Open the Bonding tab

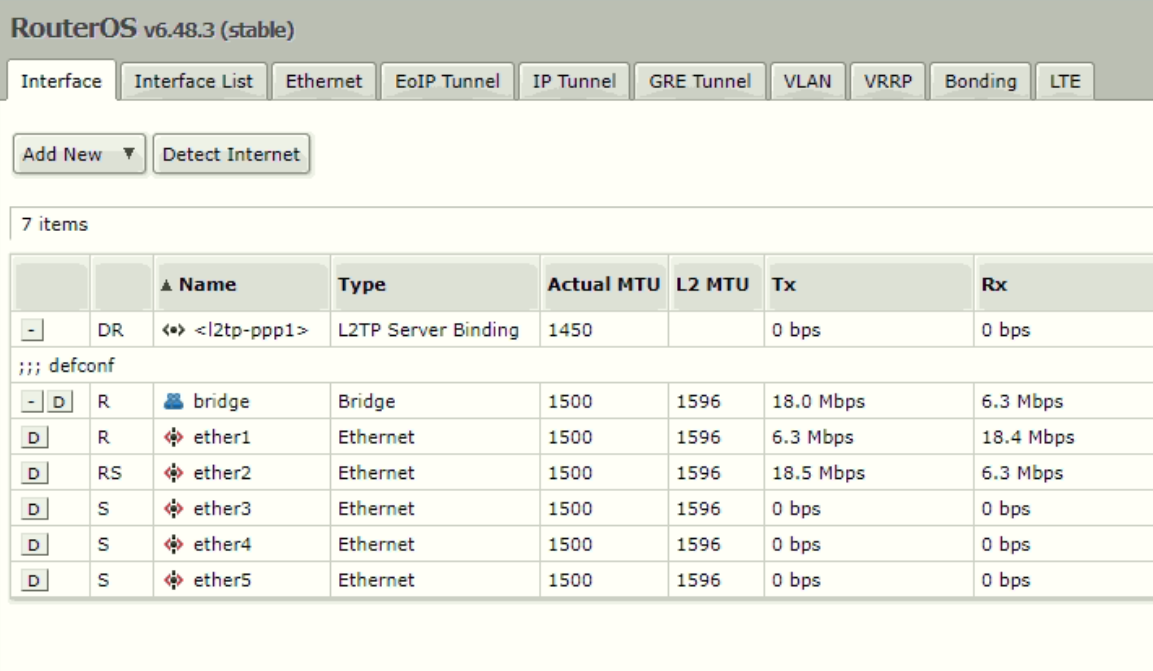coord(980,81)
